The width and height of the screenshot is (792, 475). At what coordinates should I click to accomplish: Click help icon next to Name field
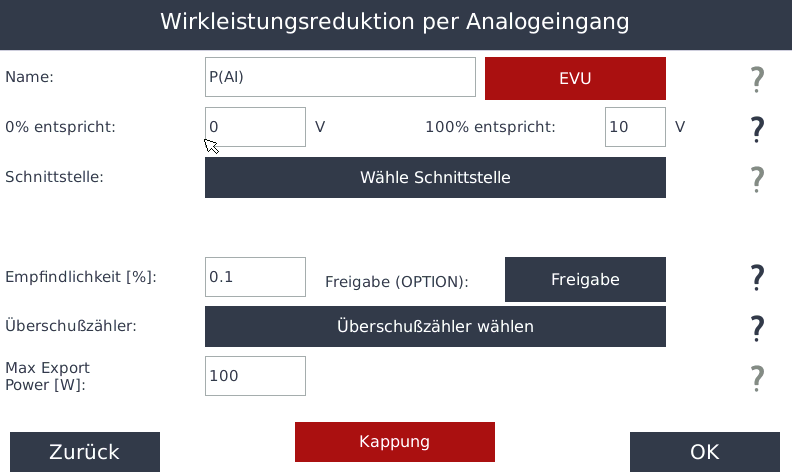(757, 79)
